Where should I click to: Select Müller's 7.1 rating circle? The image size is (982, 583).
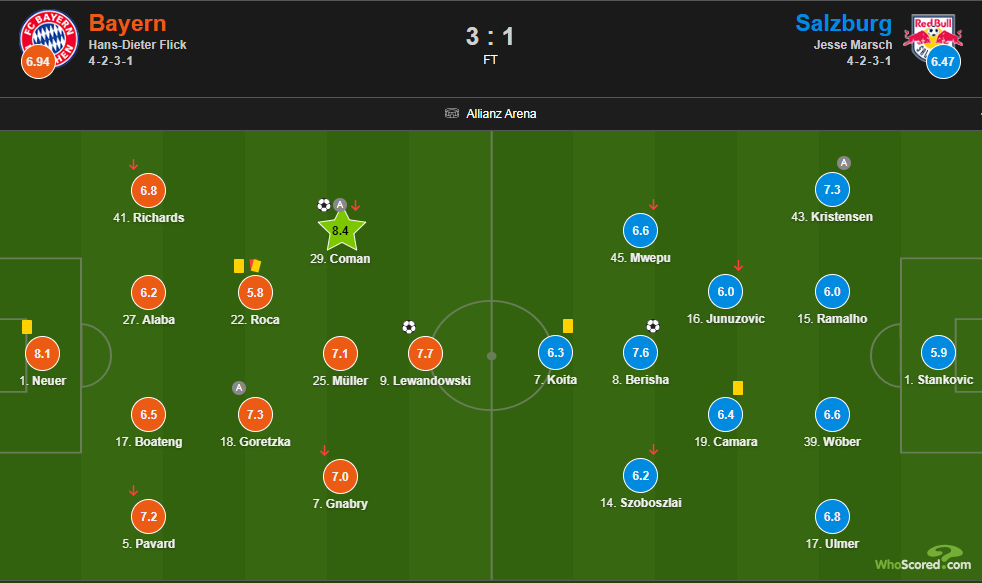pyautogui.click(x=340, y=352)
